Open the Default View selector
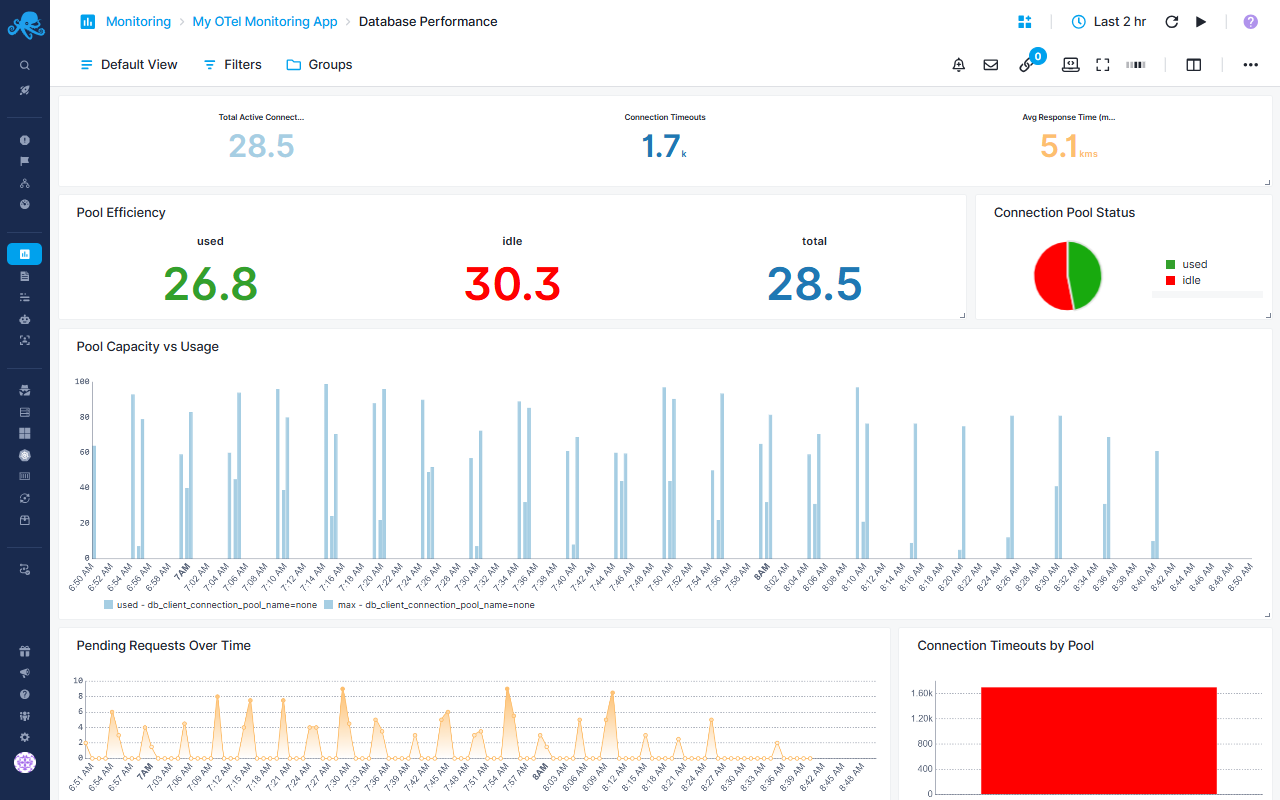 pos(128,64)
